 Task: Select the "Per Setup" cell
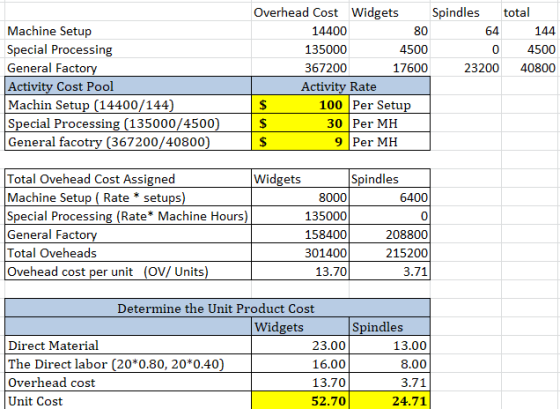click(x=390, y=105)
